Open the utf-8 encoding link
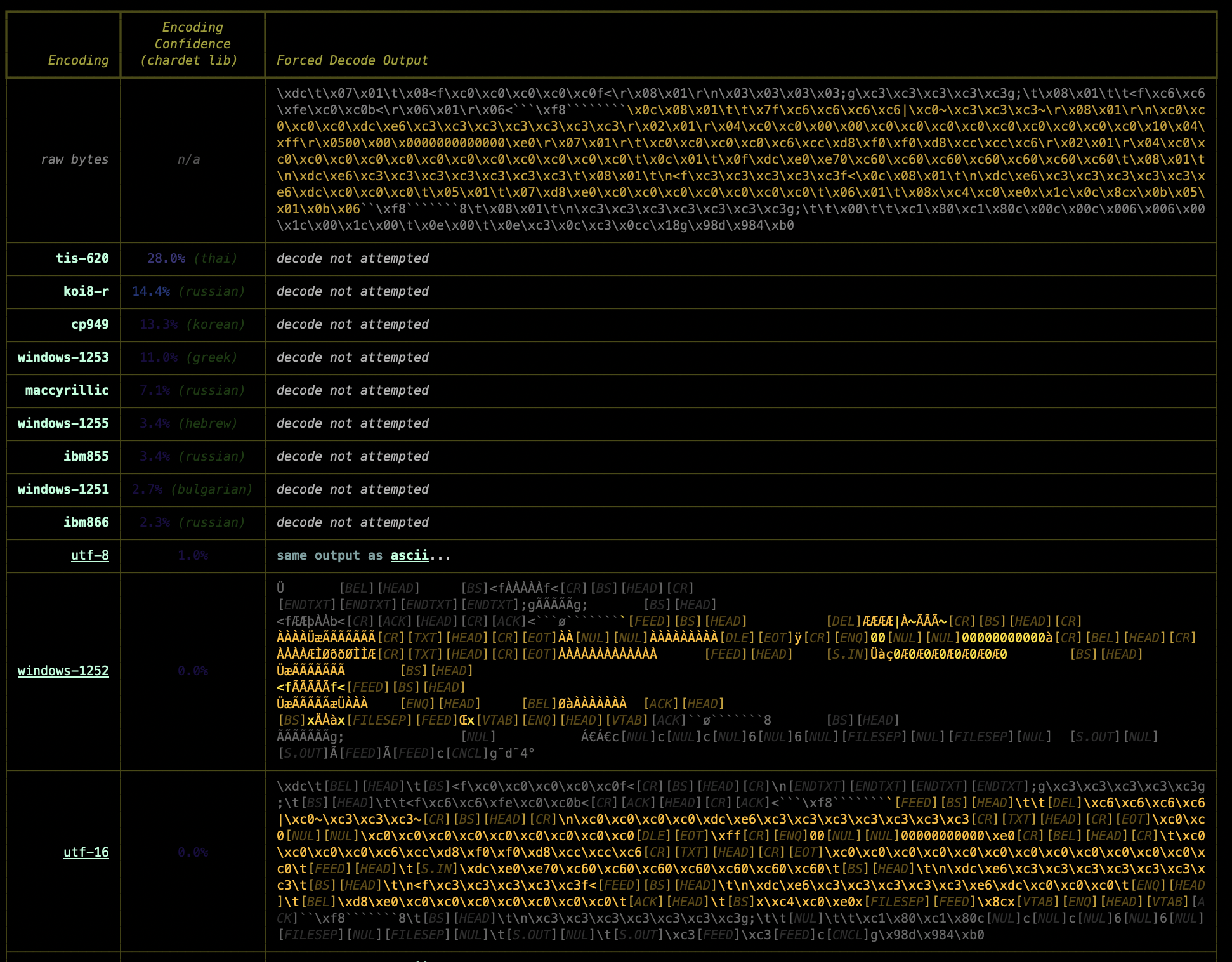The height and width of the screenshot is (962, 1232). pos(89,555)
